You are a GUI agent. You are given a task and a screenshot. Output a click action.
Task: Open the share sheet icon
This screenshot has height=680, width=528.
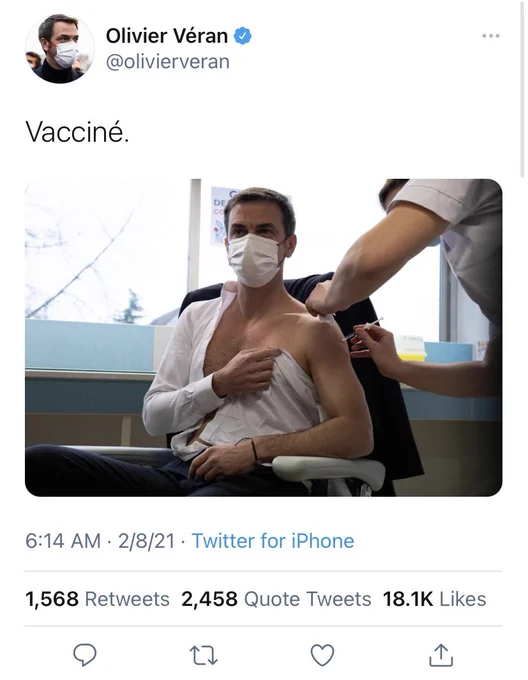(x=441, y=655)
